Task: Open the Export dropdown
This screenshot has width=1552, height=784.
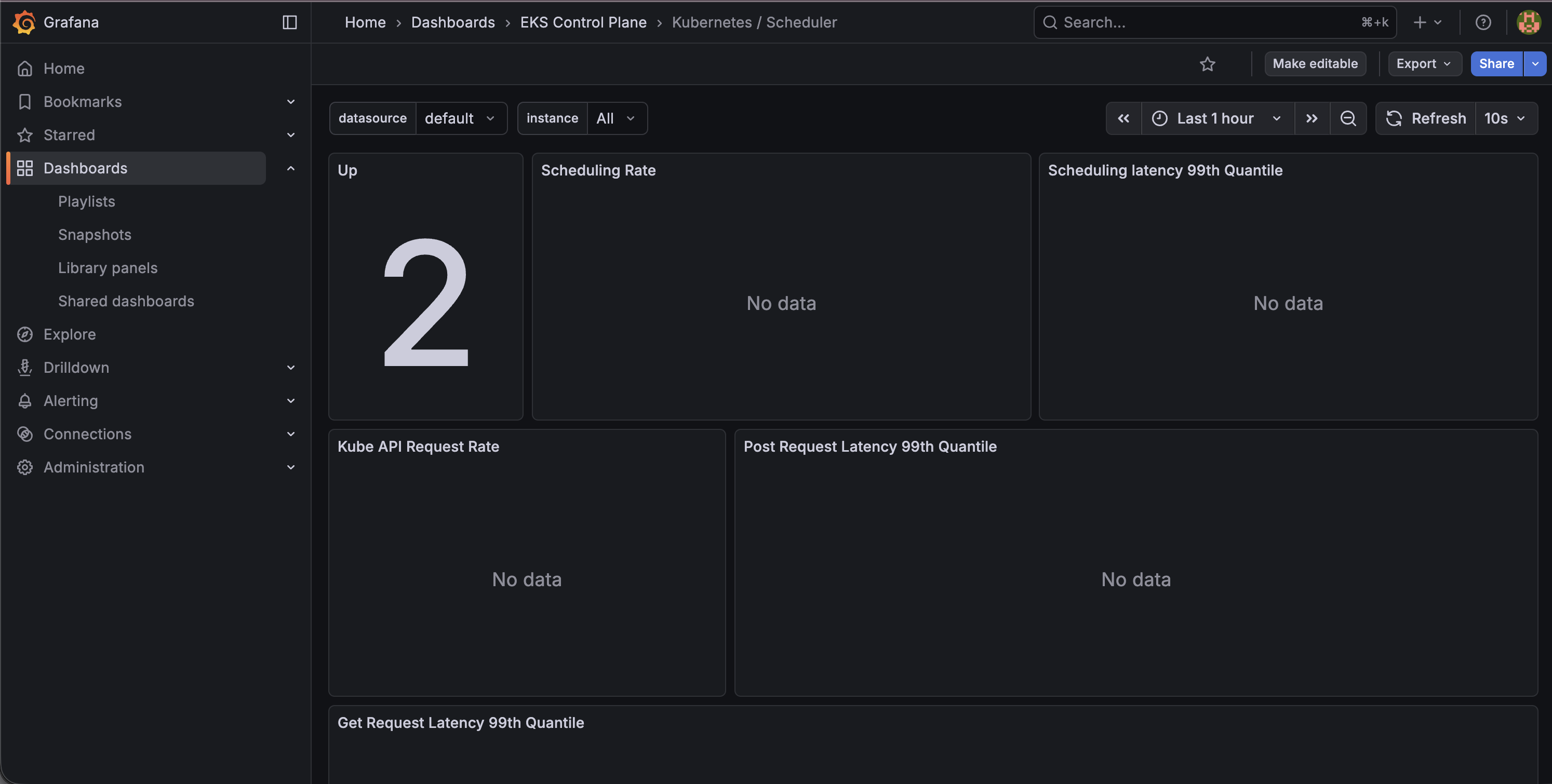Action: tap(1425, 64)
